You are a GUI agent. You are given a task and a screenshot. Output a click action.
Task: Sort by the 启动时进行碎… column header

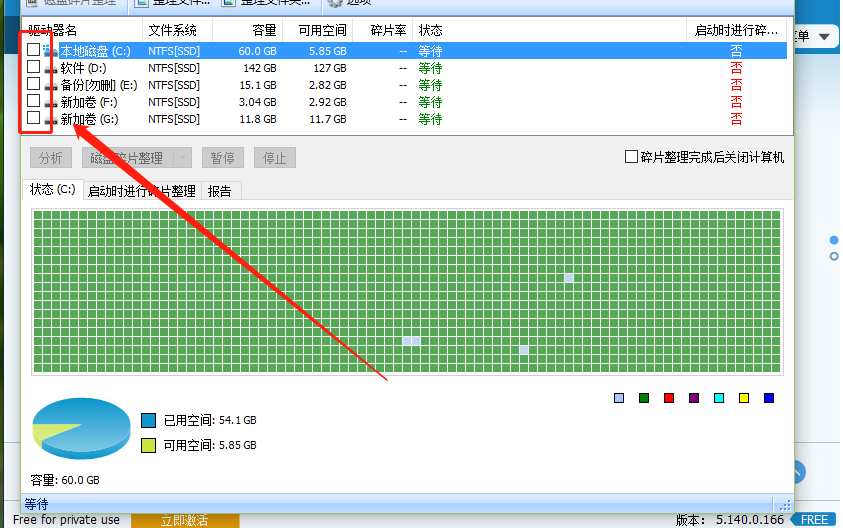point(737,30)
